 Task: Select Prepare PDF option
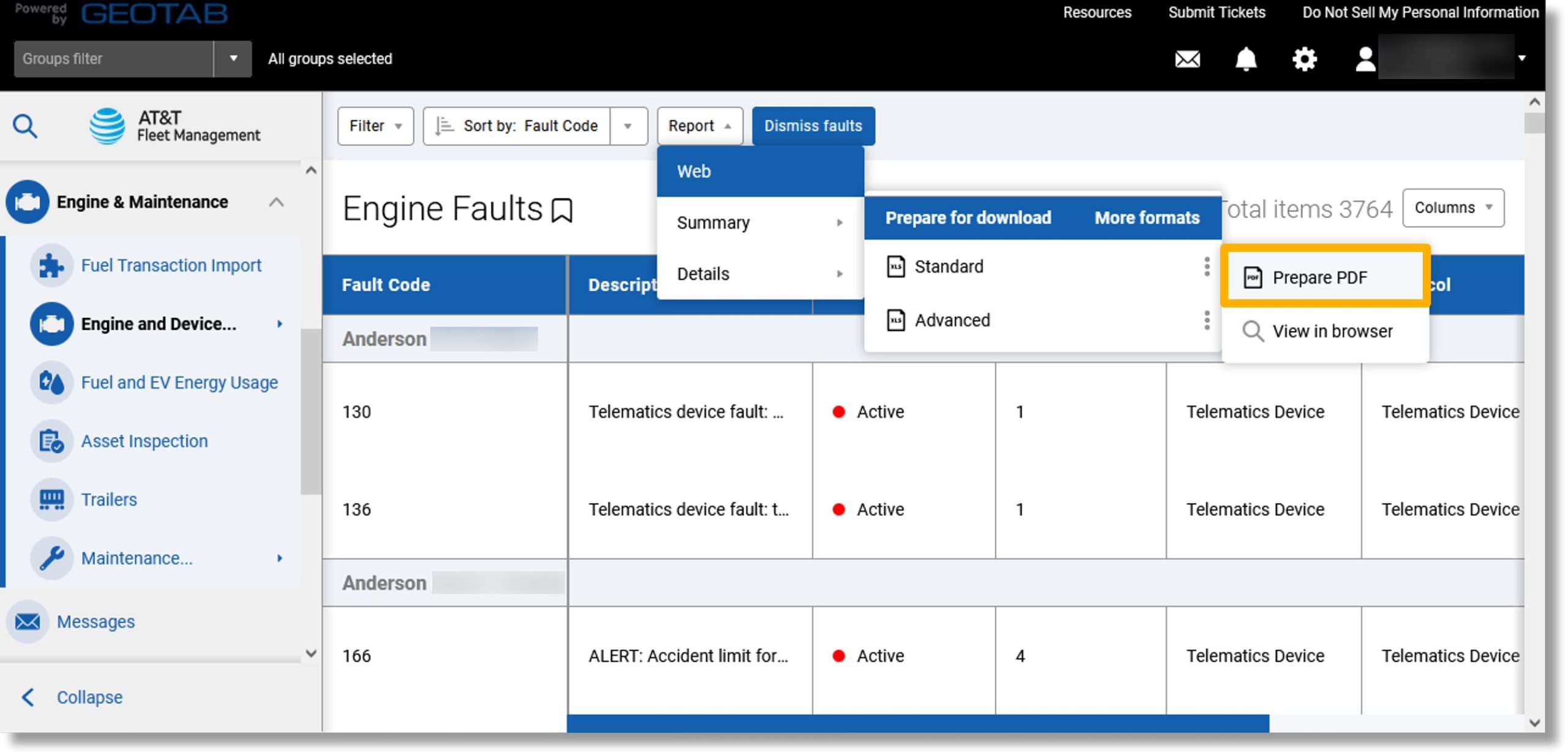pos(1325,278)
